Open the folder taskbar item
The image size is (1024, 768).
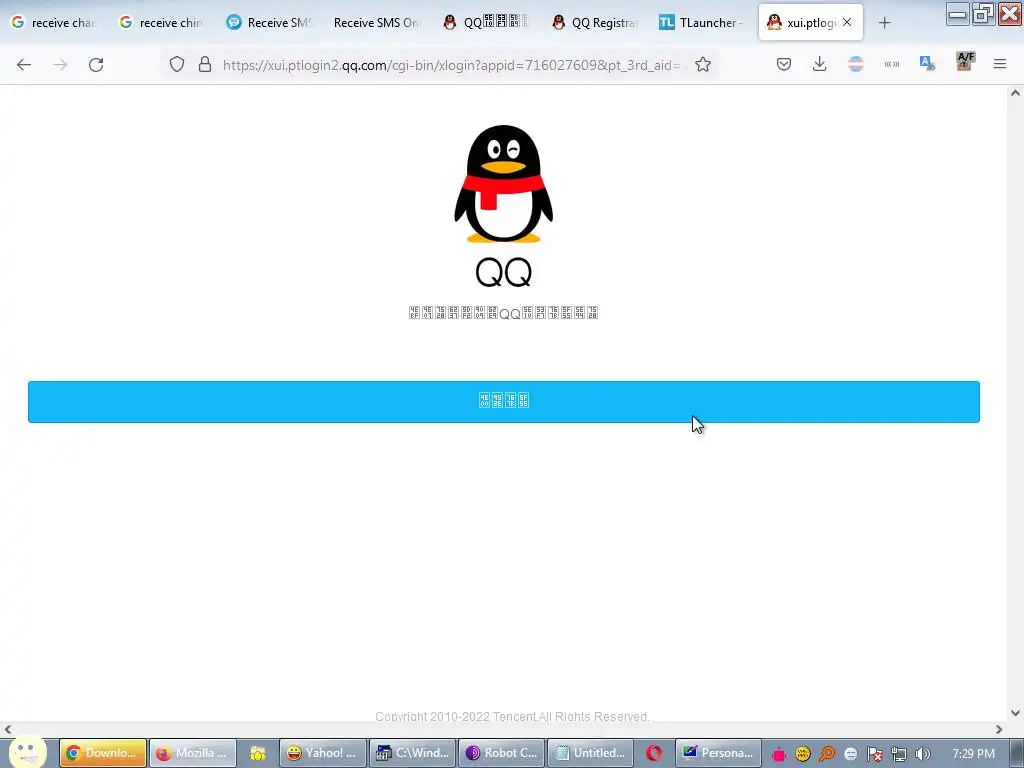coord(258,753)
